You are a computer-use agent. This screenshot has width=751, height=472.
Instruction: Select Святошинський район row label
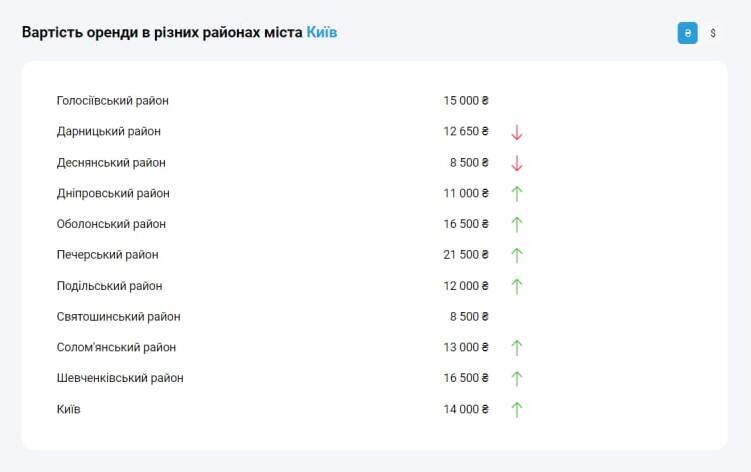(x=119, y=317)
